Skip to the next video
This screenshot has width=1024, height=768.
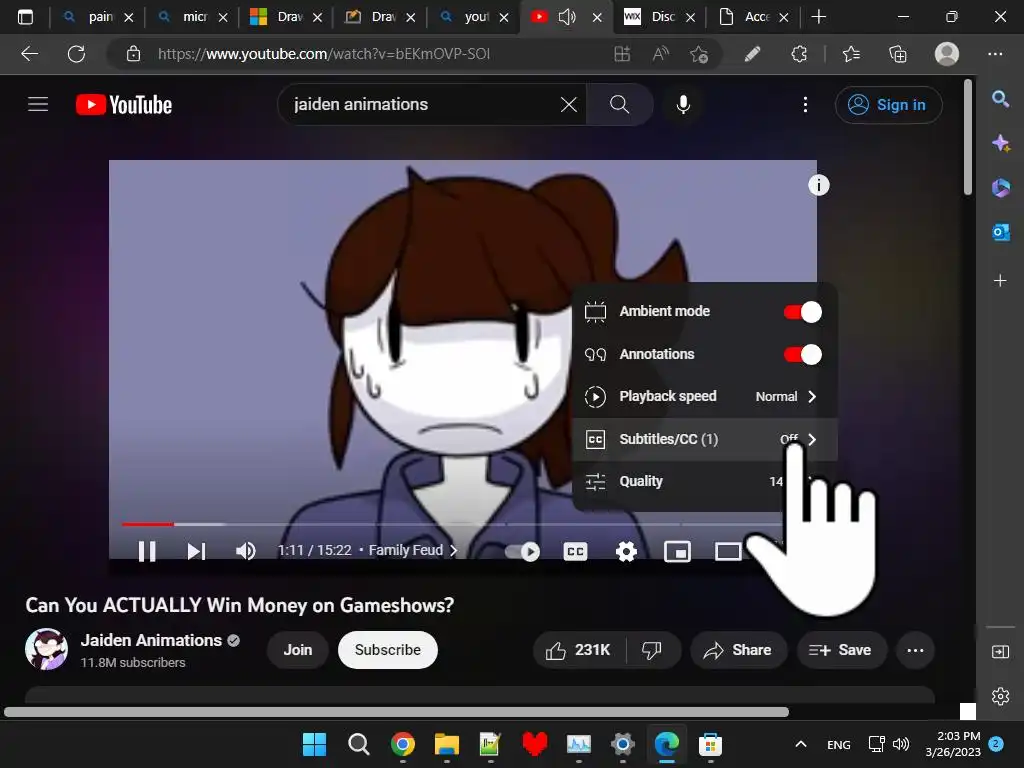pos(196,551)
